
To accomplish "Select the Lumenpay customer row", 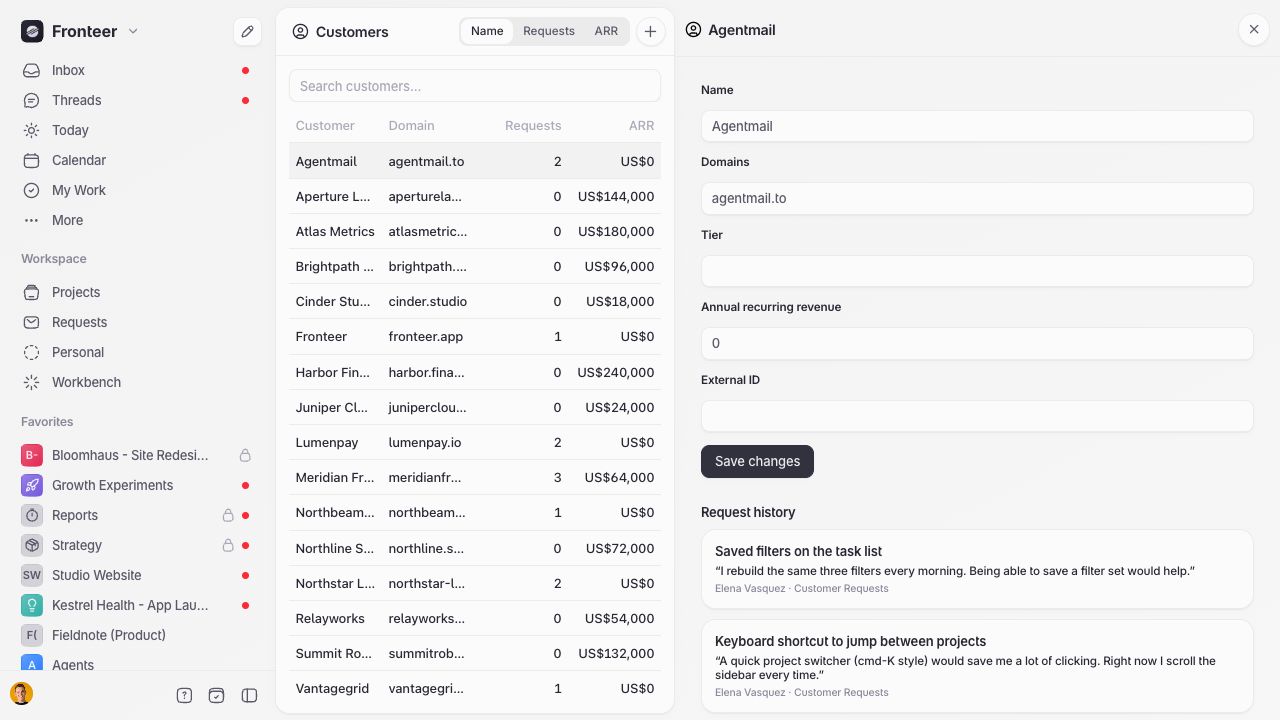I will click(475, 442).
